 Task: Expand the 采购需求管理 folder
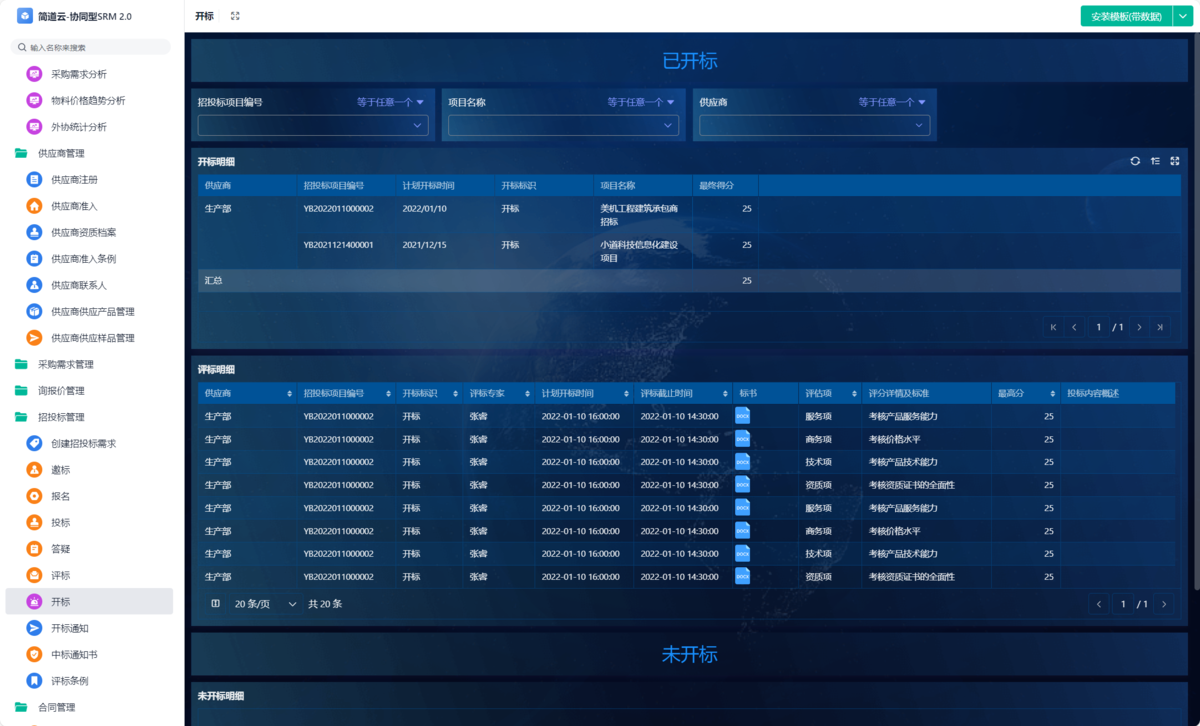tap(21, 364)
